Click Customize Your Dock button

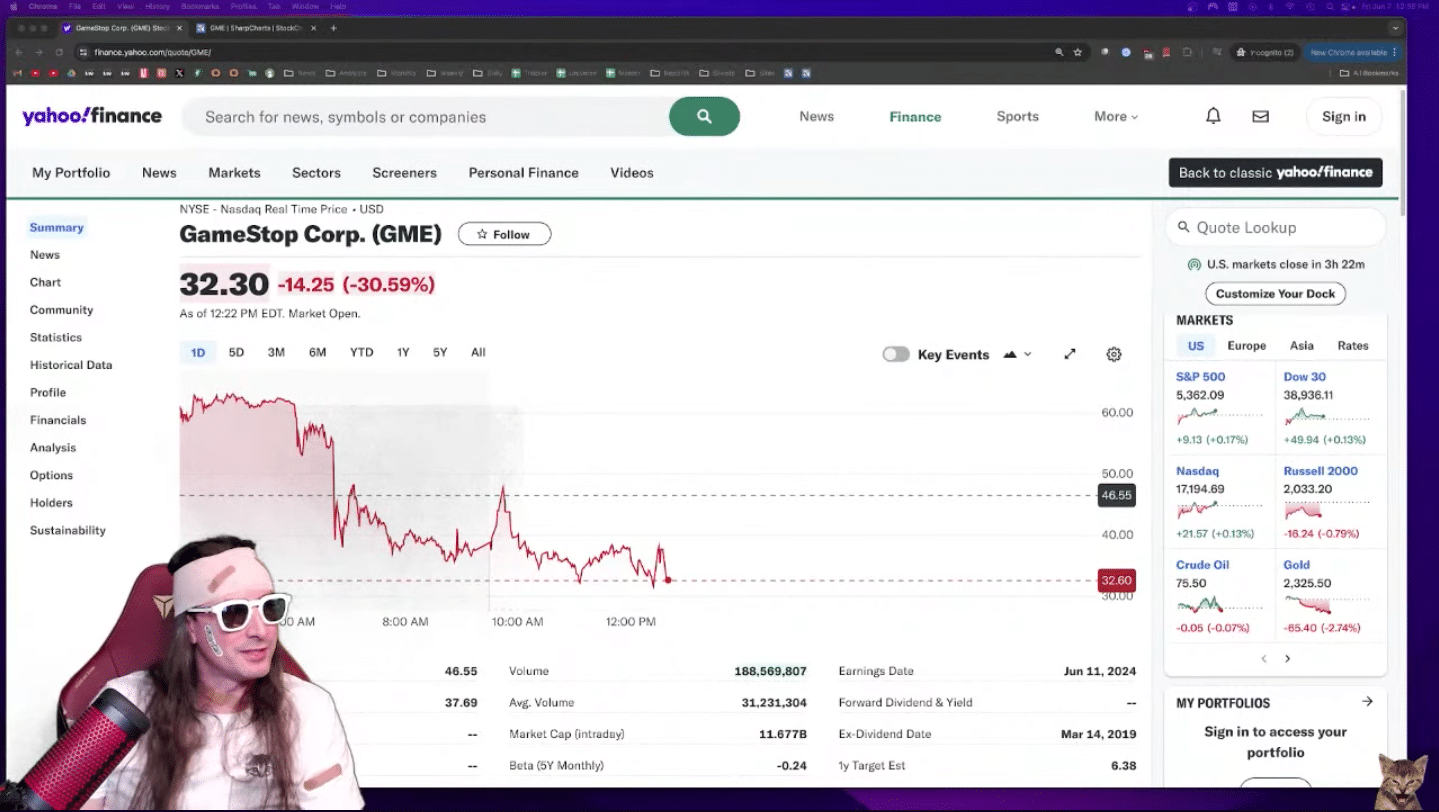[1275, 293]
